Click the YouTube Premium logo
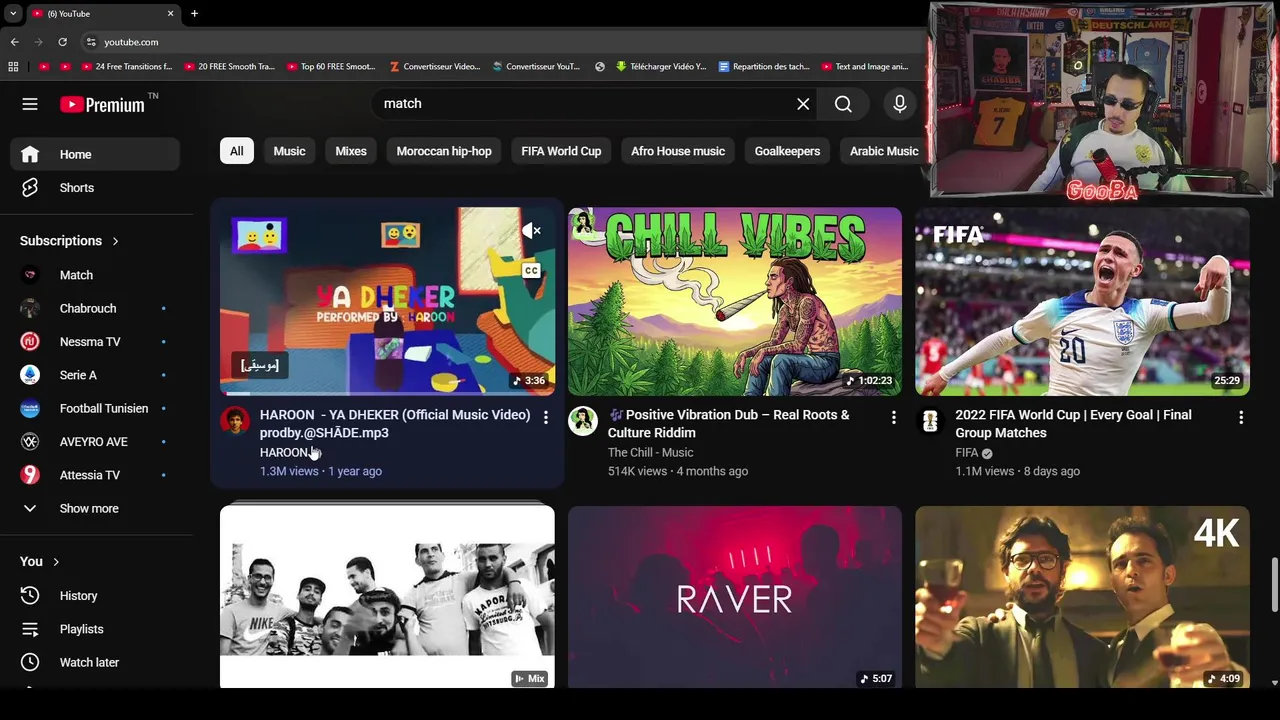 tap(102, 104)
